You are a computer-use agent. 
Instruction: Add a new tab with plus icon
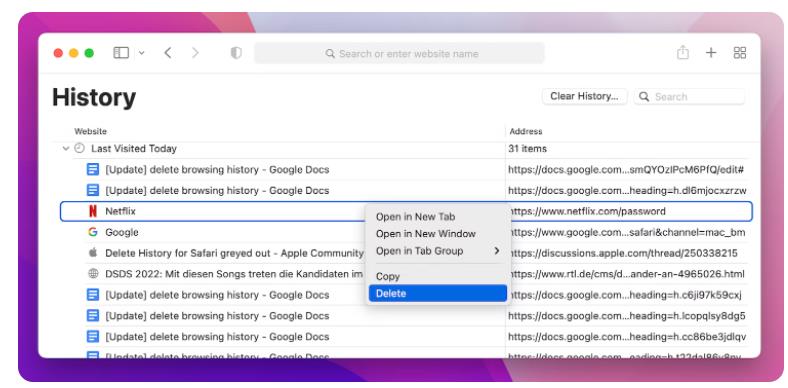tap(711, 53)
